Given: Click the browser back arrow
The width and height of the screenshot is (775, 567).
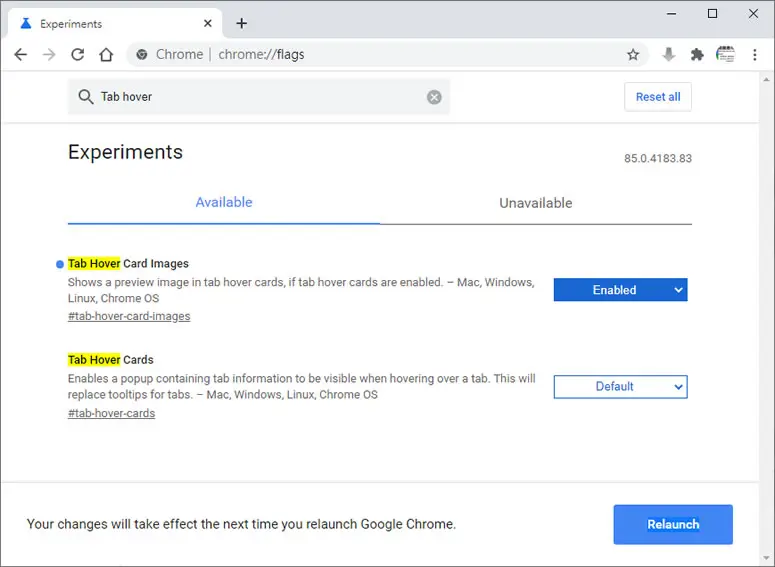Looking at the screenshot, I should click(21, 54).
